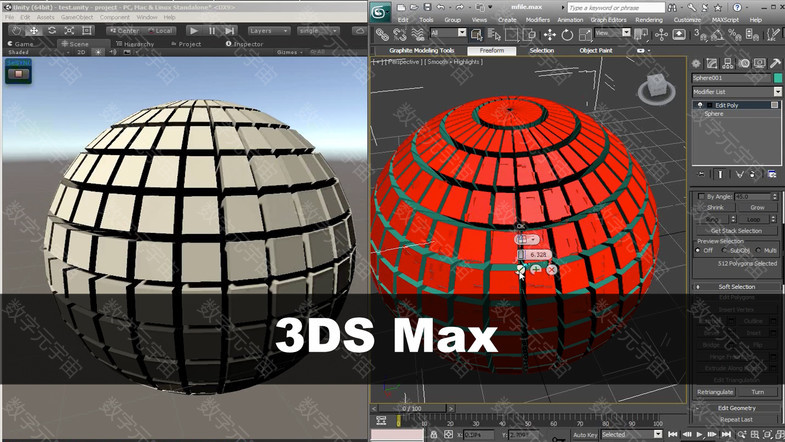This screenshot has height=442, width=785.
Task: Click the Shrink button
Action: 715,207
